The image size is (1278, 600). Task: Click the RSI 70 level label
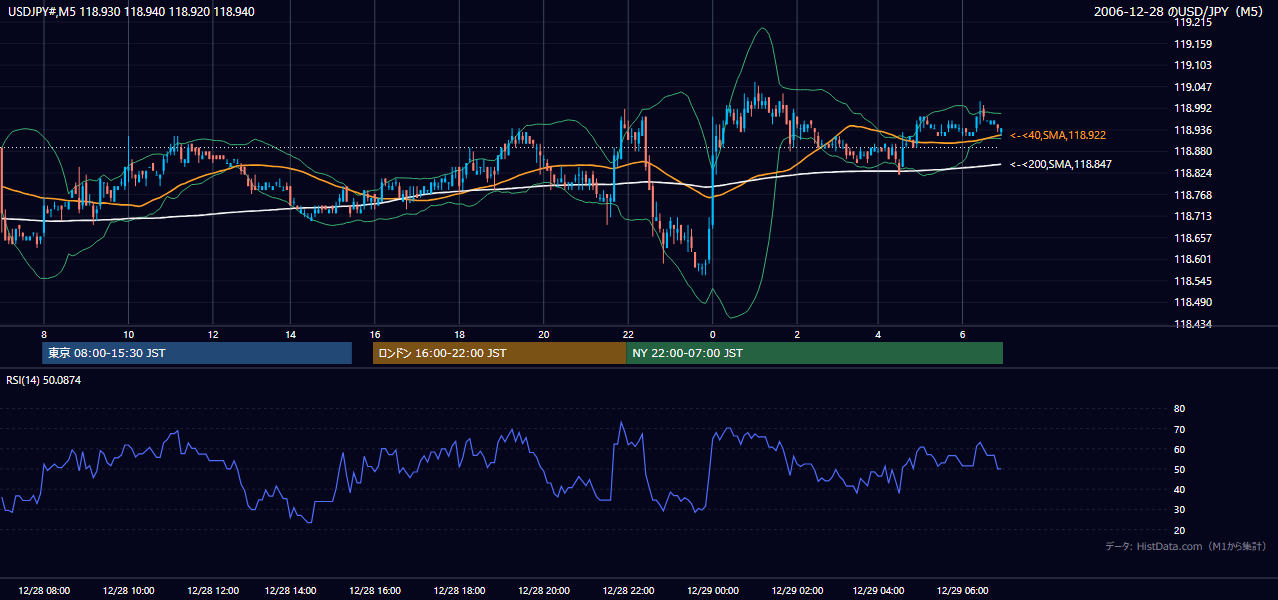click(x=1179, y=429)
